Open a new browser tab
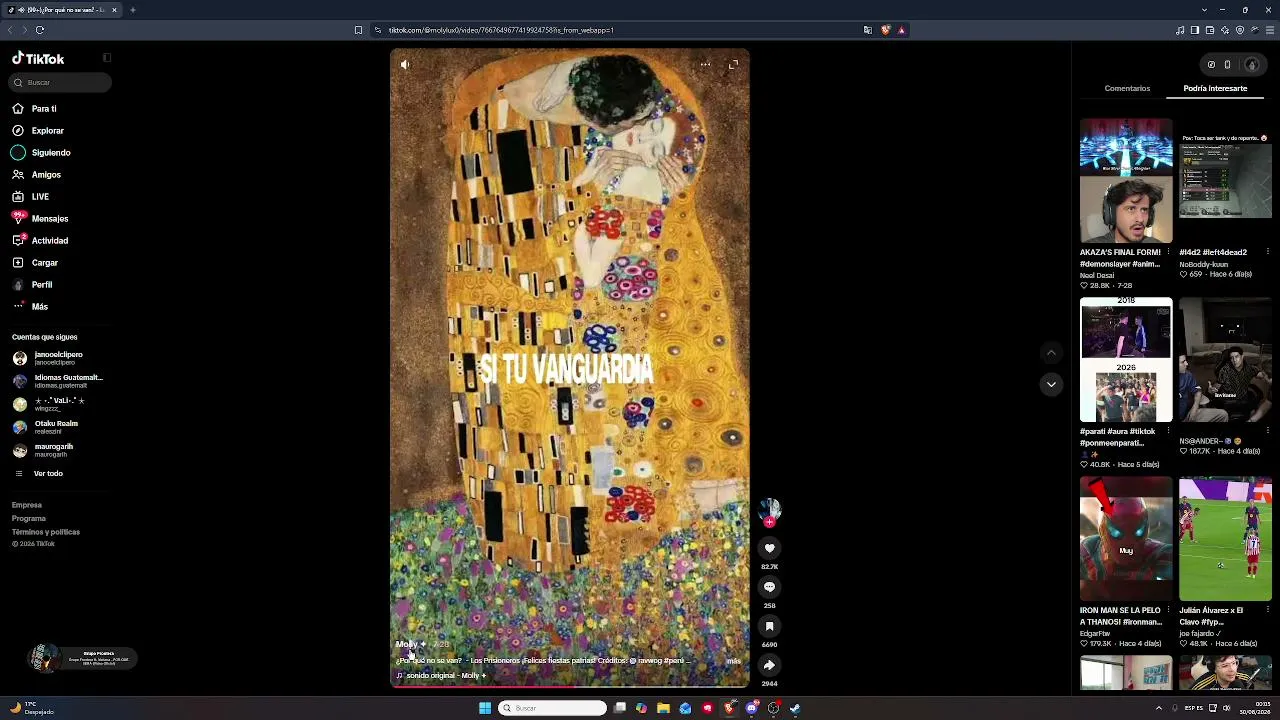Viewport: 1280px width, 720px height. point(132,10)
